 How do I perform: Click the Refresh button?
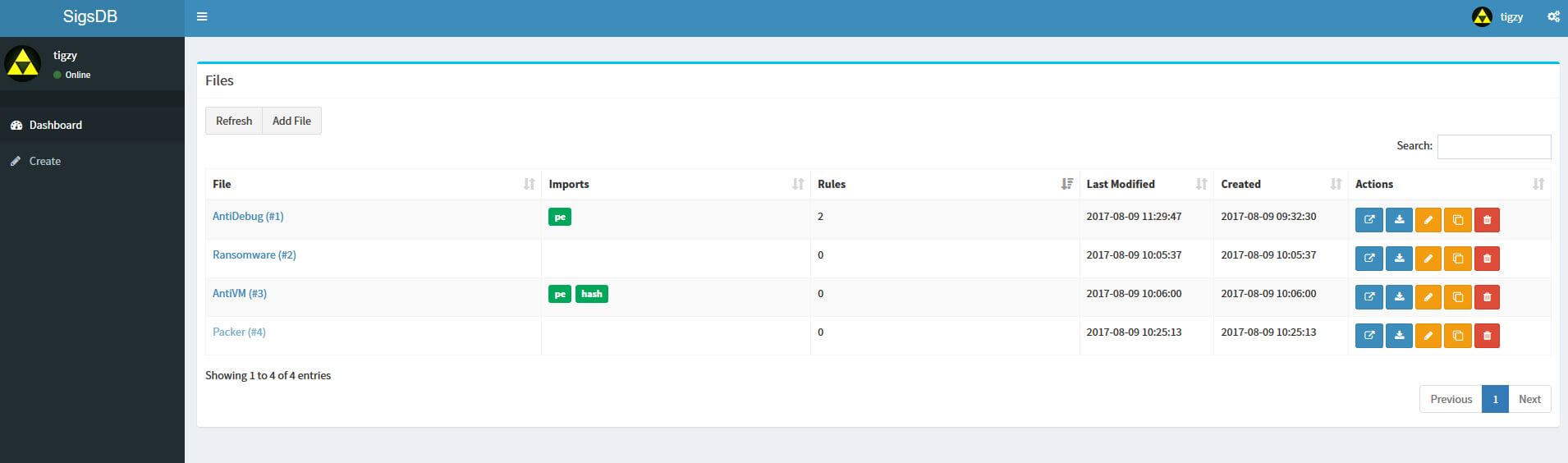pos(234,121)
